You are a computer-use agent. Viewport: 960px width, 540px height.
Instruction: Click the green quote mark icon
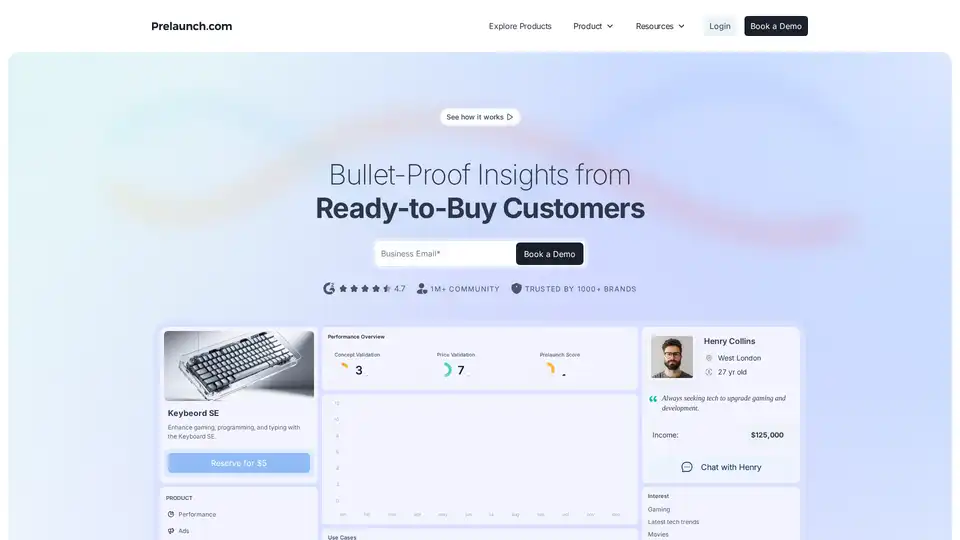point(653,399)
